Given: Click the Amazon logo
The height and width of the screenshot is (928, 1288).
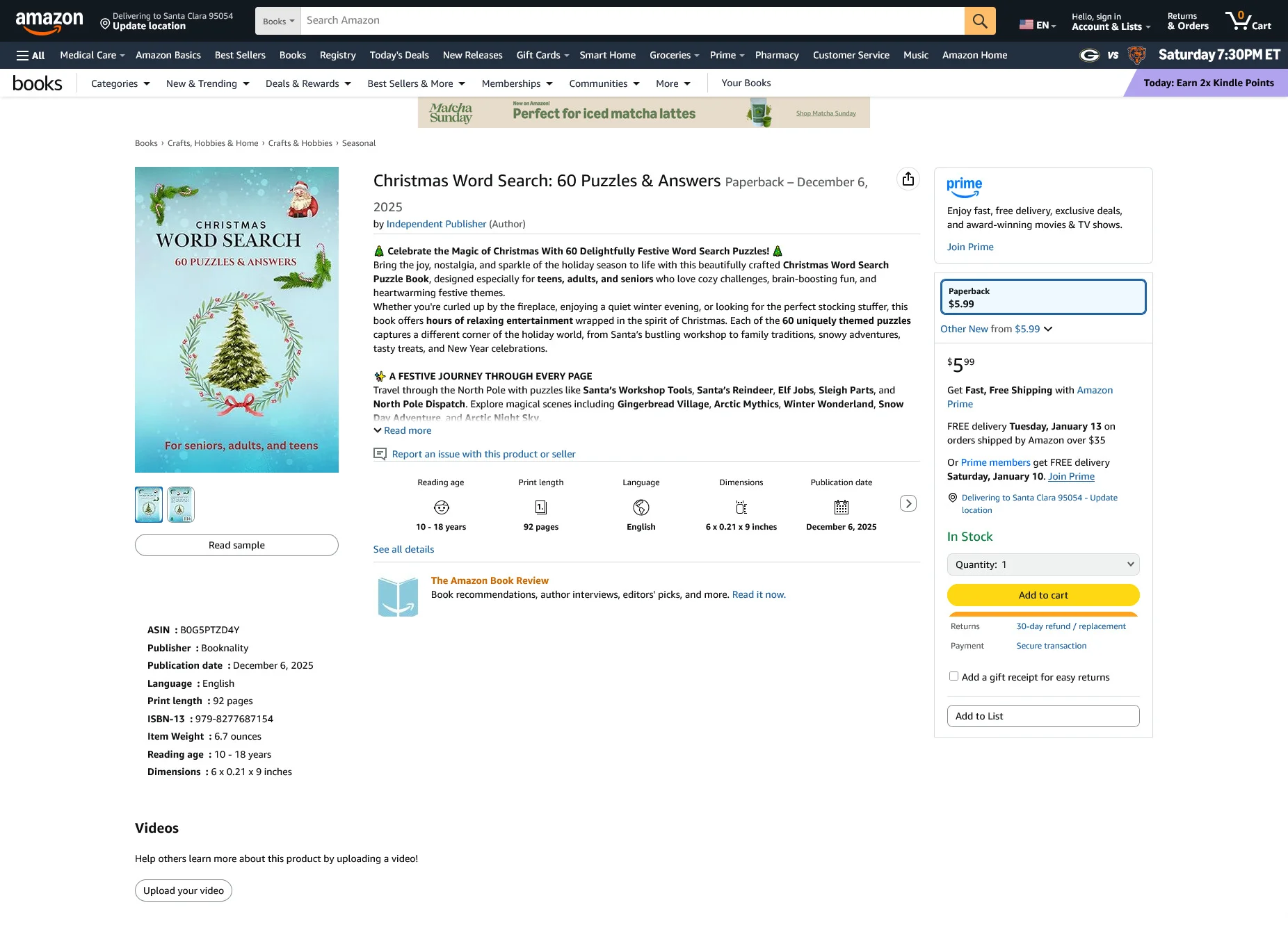Looking at the screenshot, I should (x=49, y=22).
